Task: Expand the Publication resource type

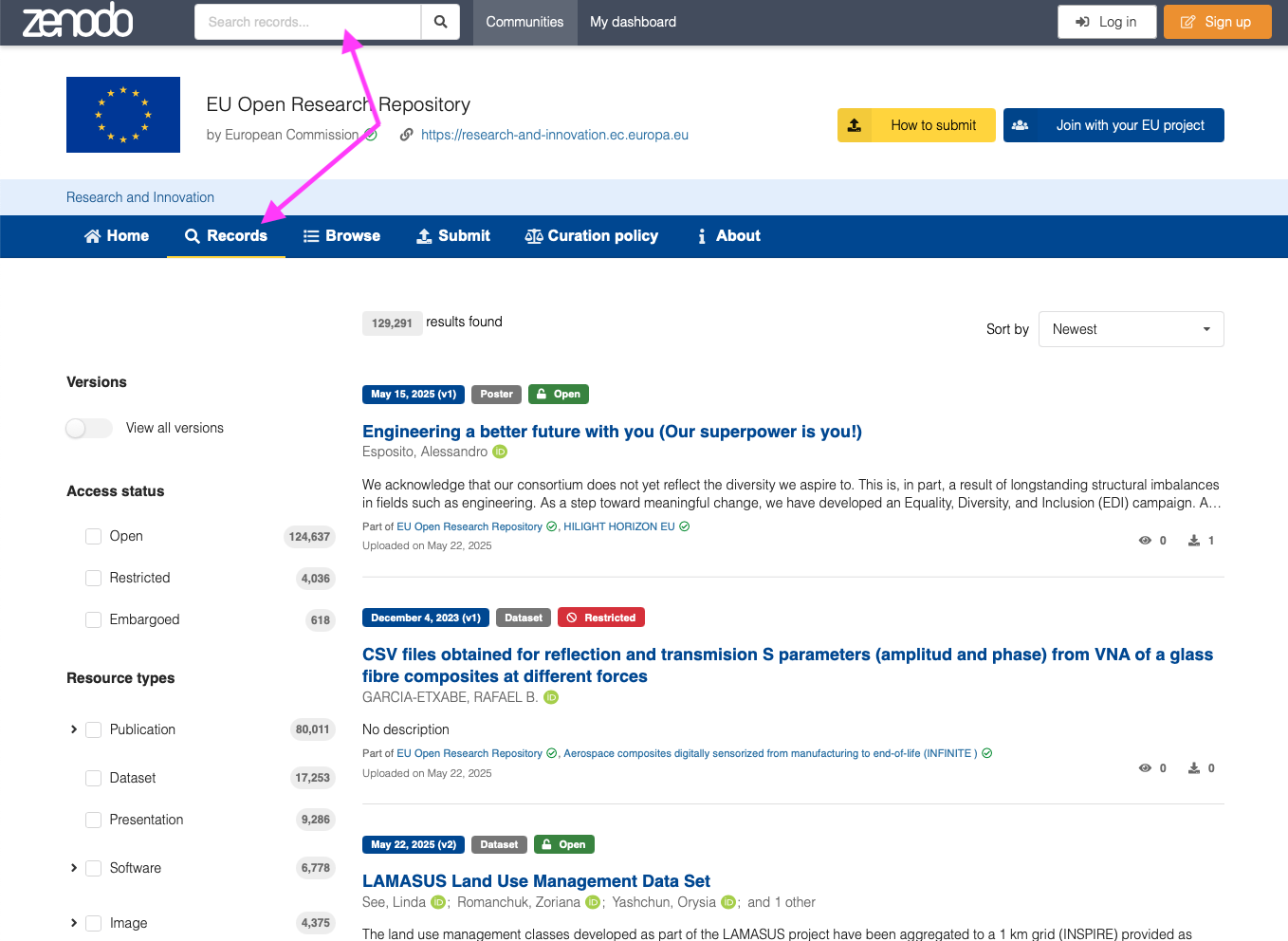Action: [x=74, y=729]
